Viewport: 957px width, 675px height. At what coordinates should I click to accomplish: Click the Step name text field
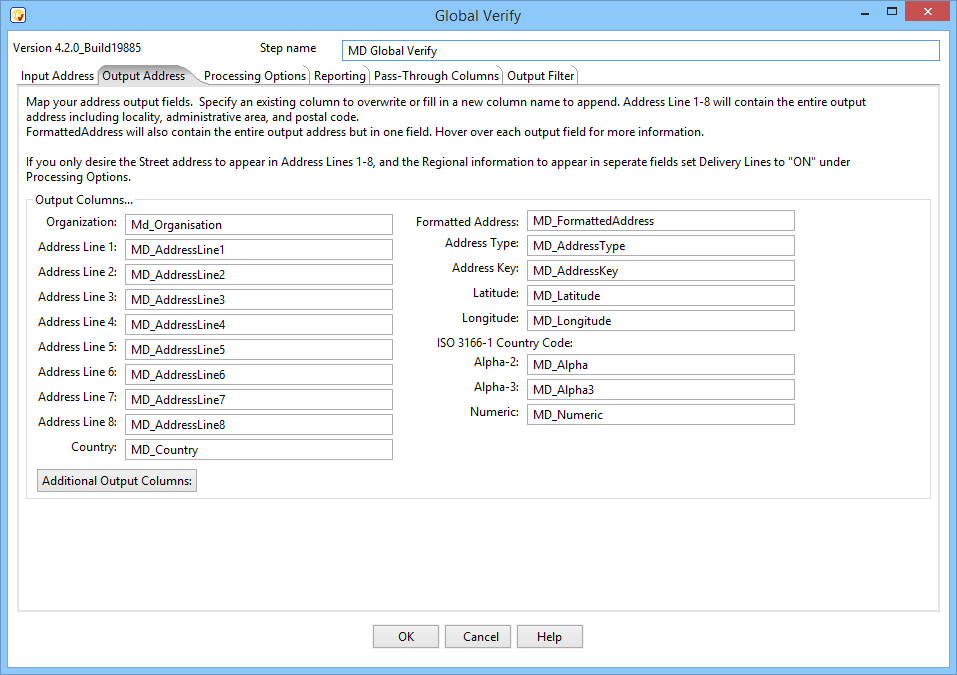pos(640,51)
